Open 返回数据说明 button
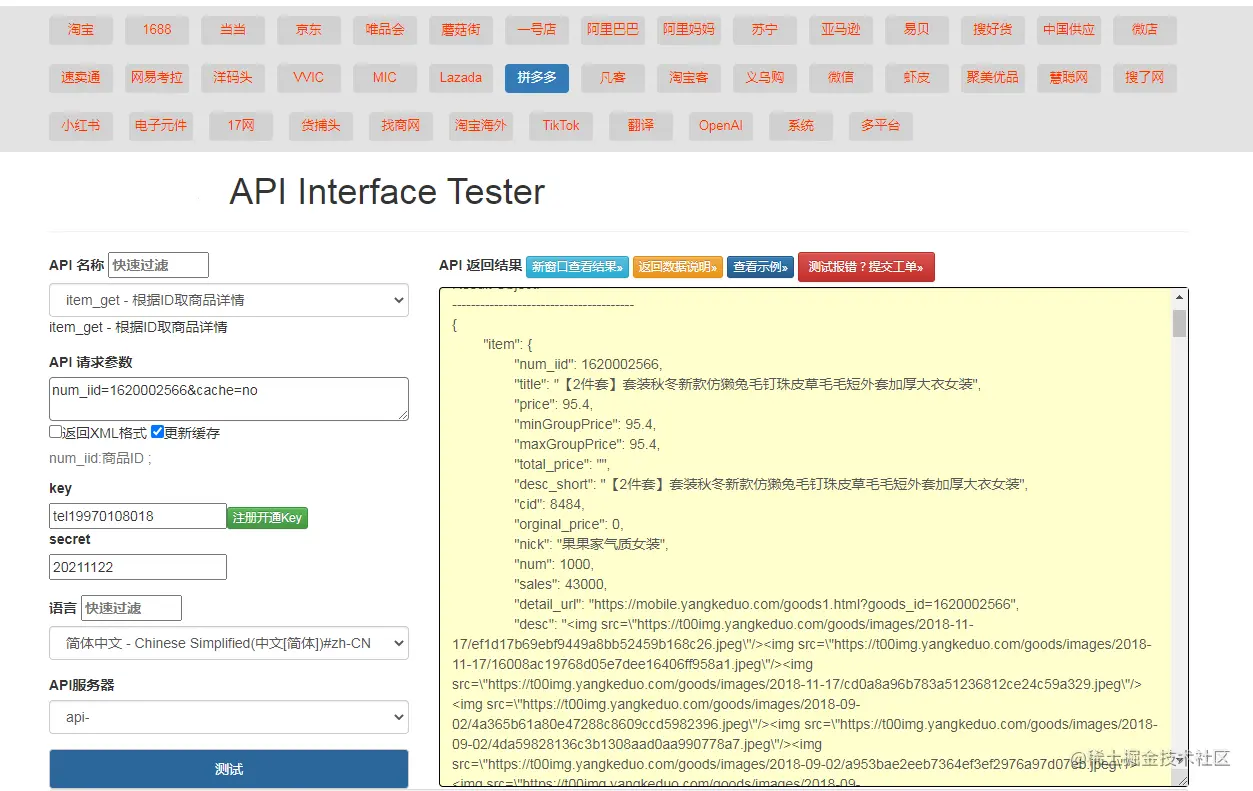 coord(677,267)
